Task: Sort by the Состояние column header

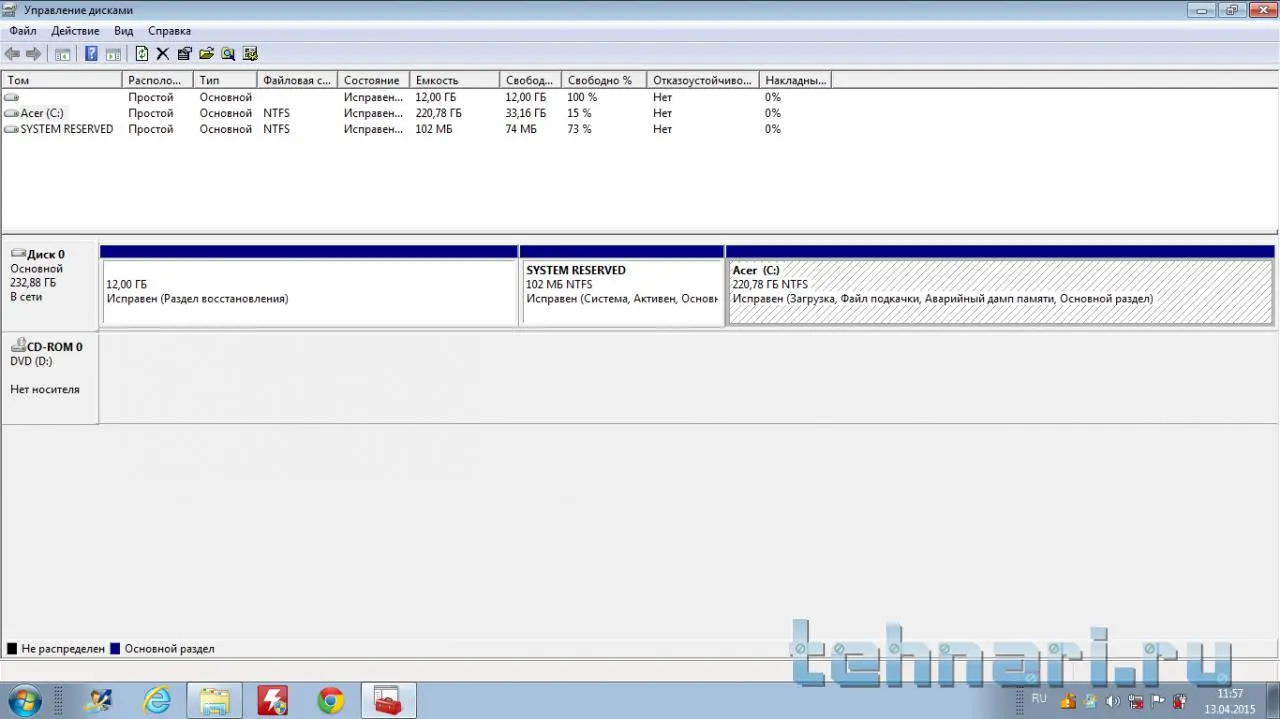Action: pyautogui.click(x=373, y=80)
